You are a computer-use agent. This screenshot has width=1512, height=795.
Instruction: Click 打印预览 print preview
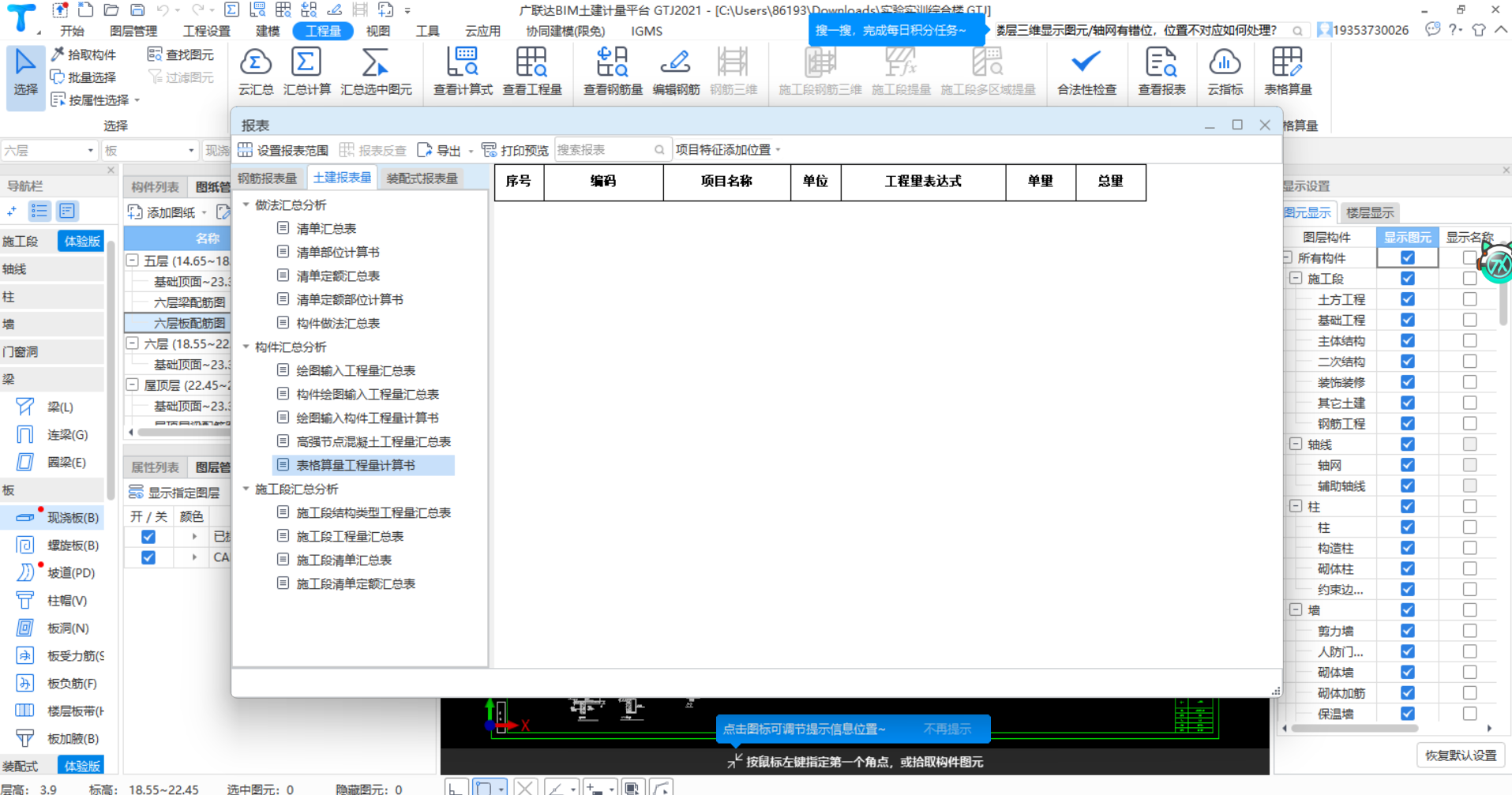click(515, 150)
